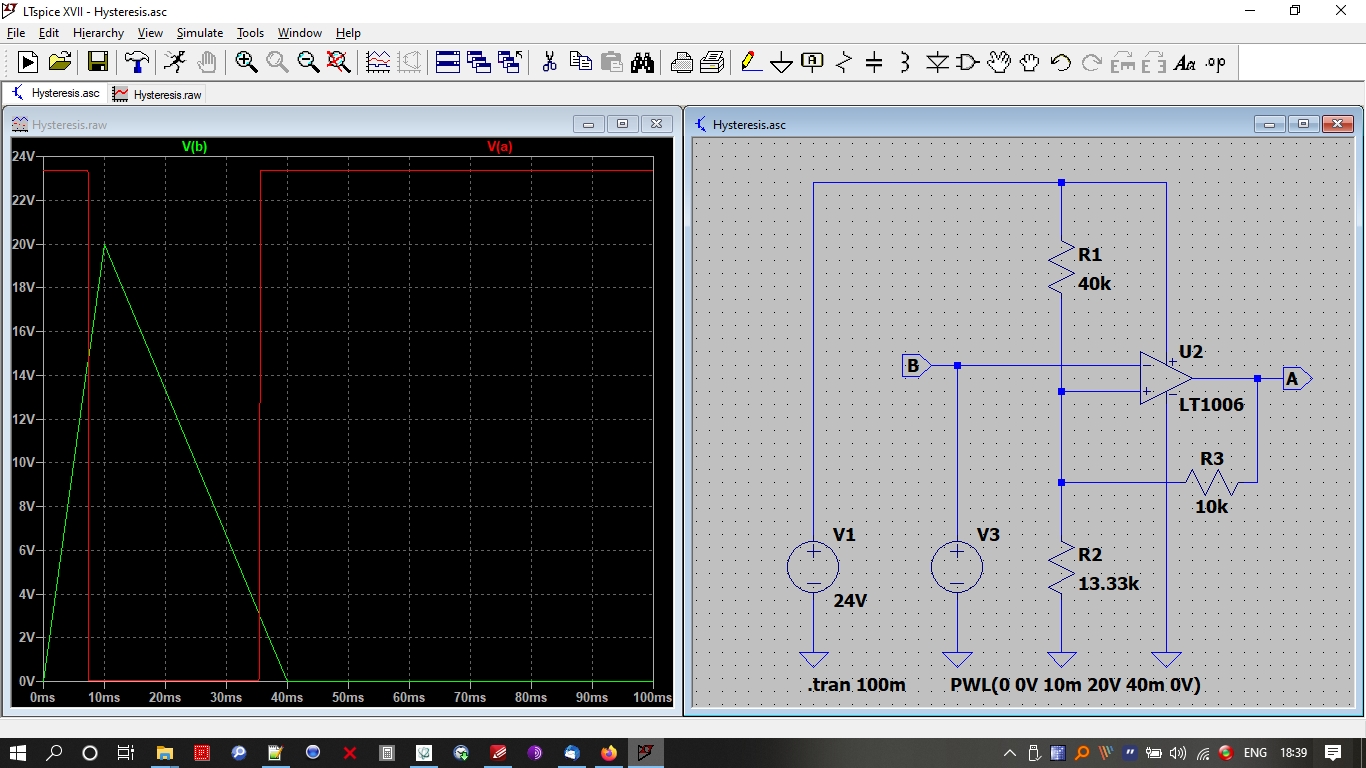Image resolution: width=1366 pixels, height=768 pixels.
Task: Click the Halt hand icon
Action: [206, 62]
